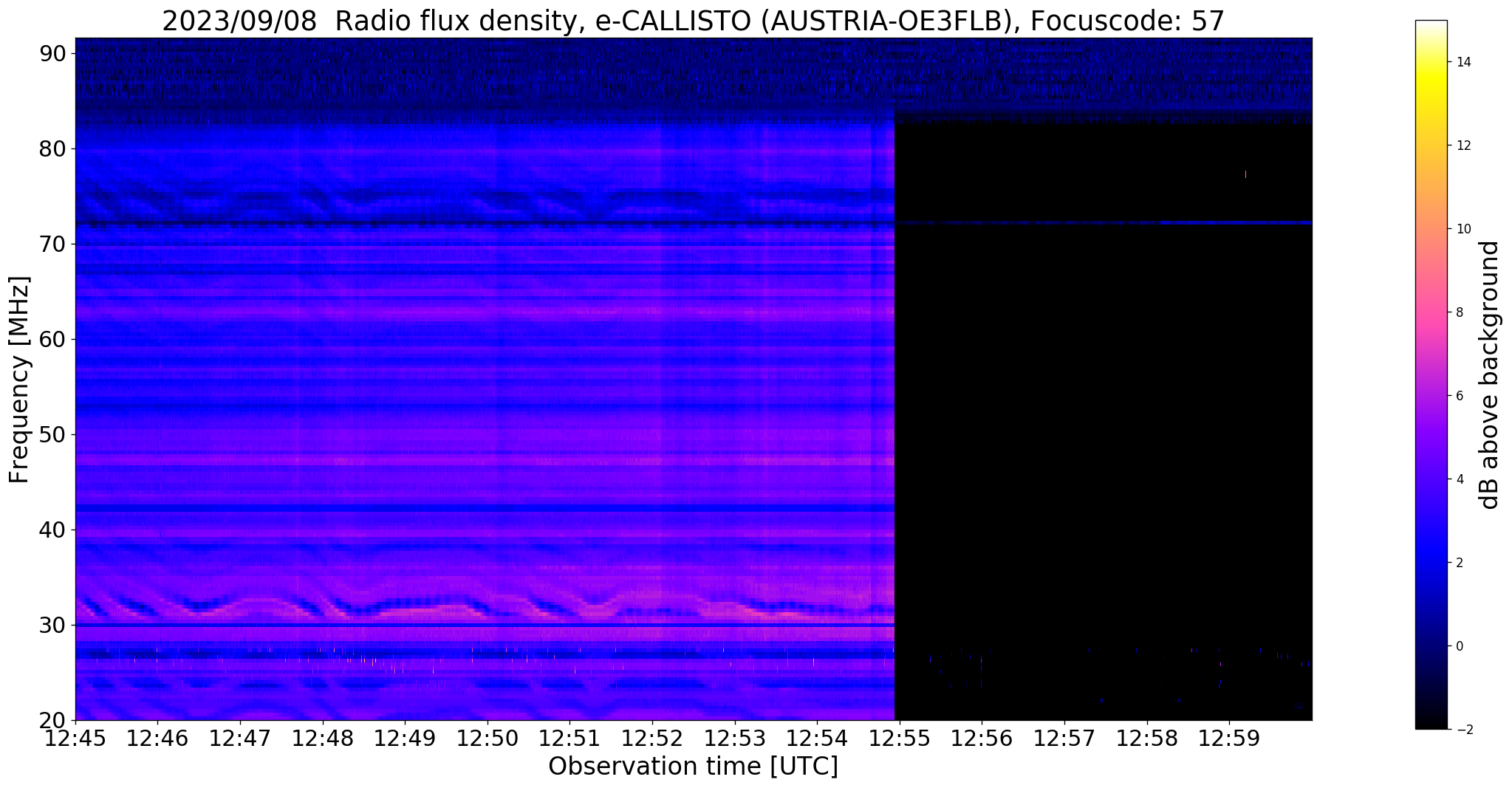This screenshot has height=788, width=1512.
Task: Click the 12:58 time tick label
Action: (1147, 739)
